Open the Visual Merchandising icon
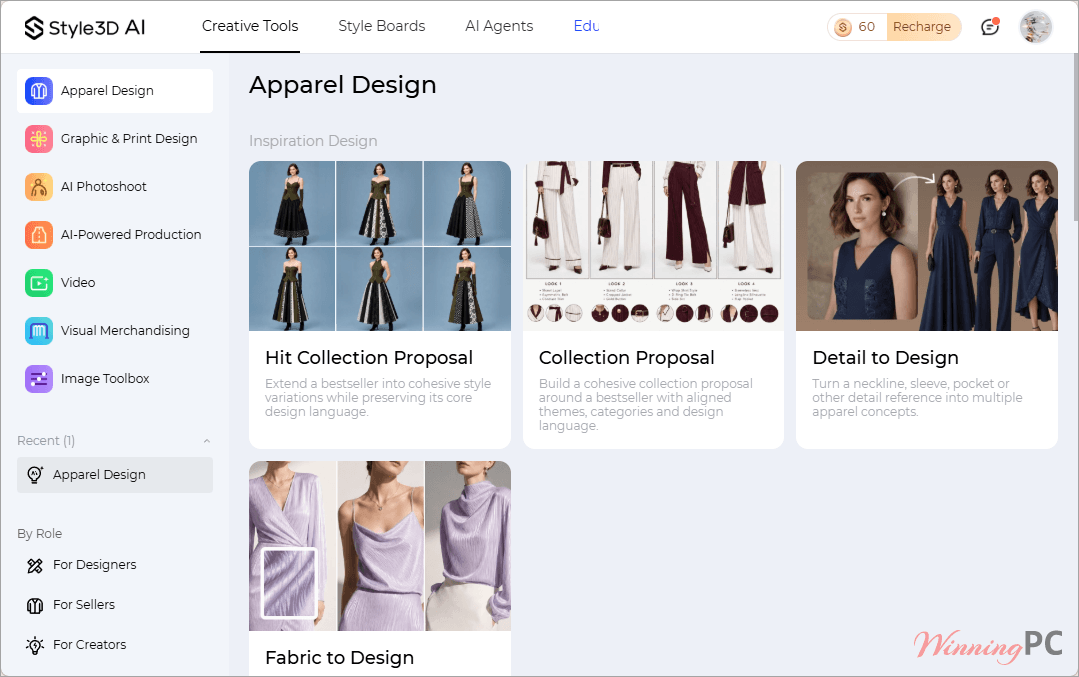 click(39, 331)
